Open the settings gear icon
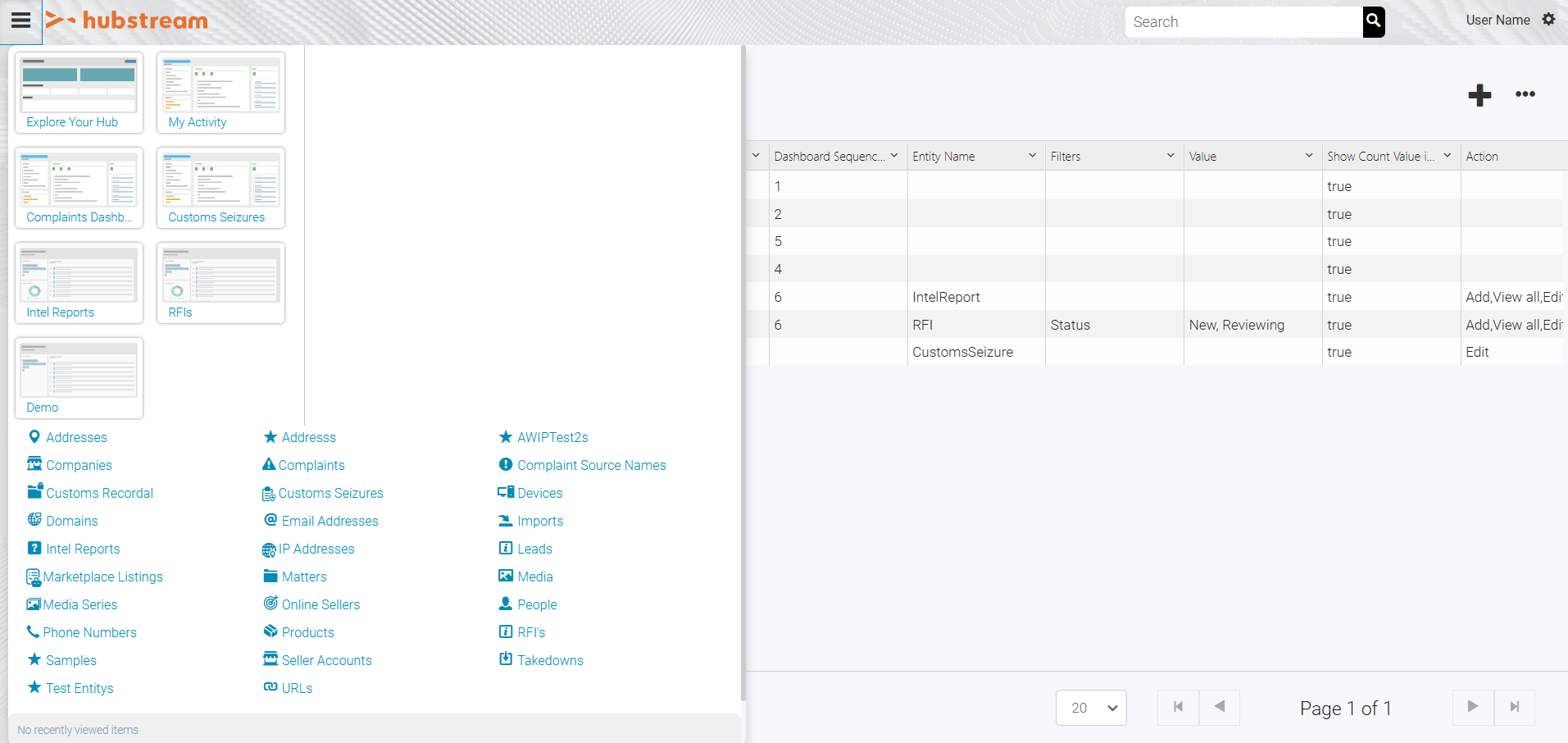This screenshot has height=743, width=1568. (x=1548, y=20)
